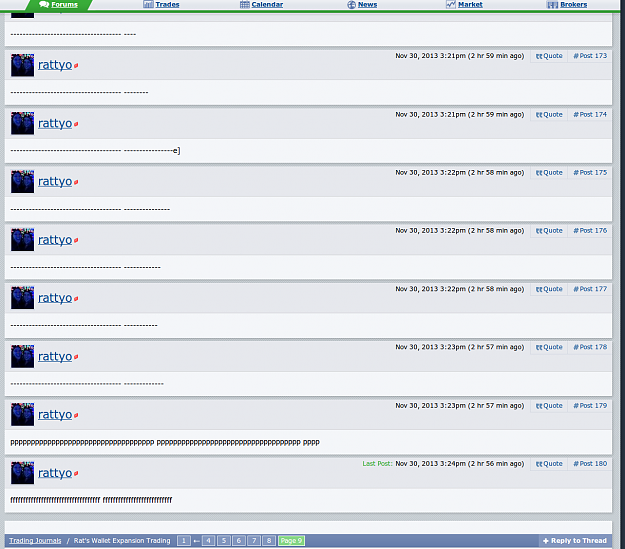Click rattyo avatar on post 173
The height and width of the screenshot is (549, 625).
click(x=22, y=65)
